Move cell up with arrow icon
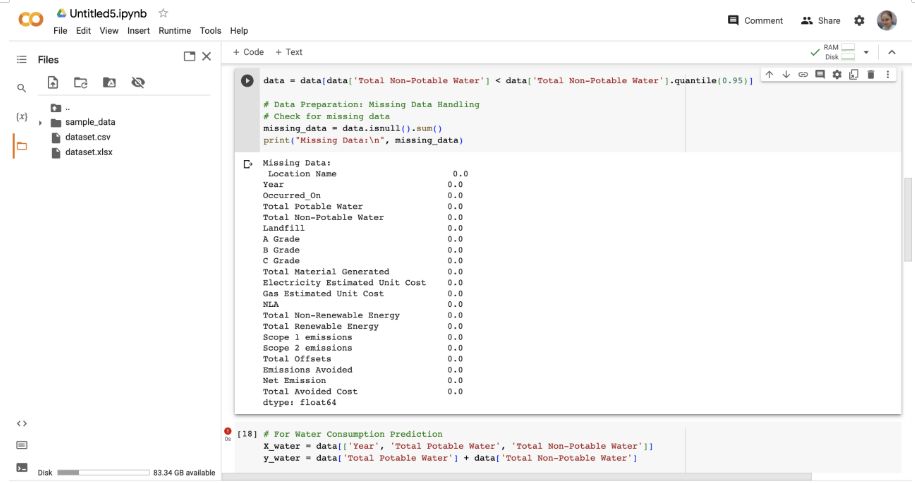Image resolution: width=915 pixels, height=483 pixels. click(x=769, y=75)
